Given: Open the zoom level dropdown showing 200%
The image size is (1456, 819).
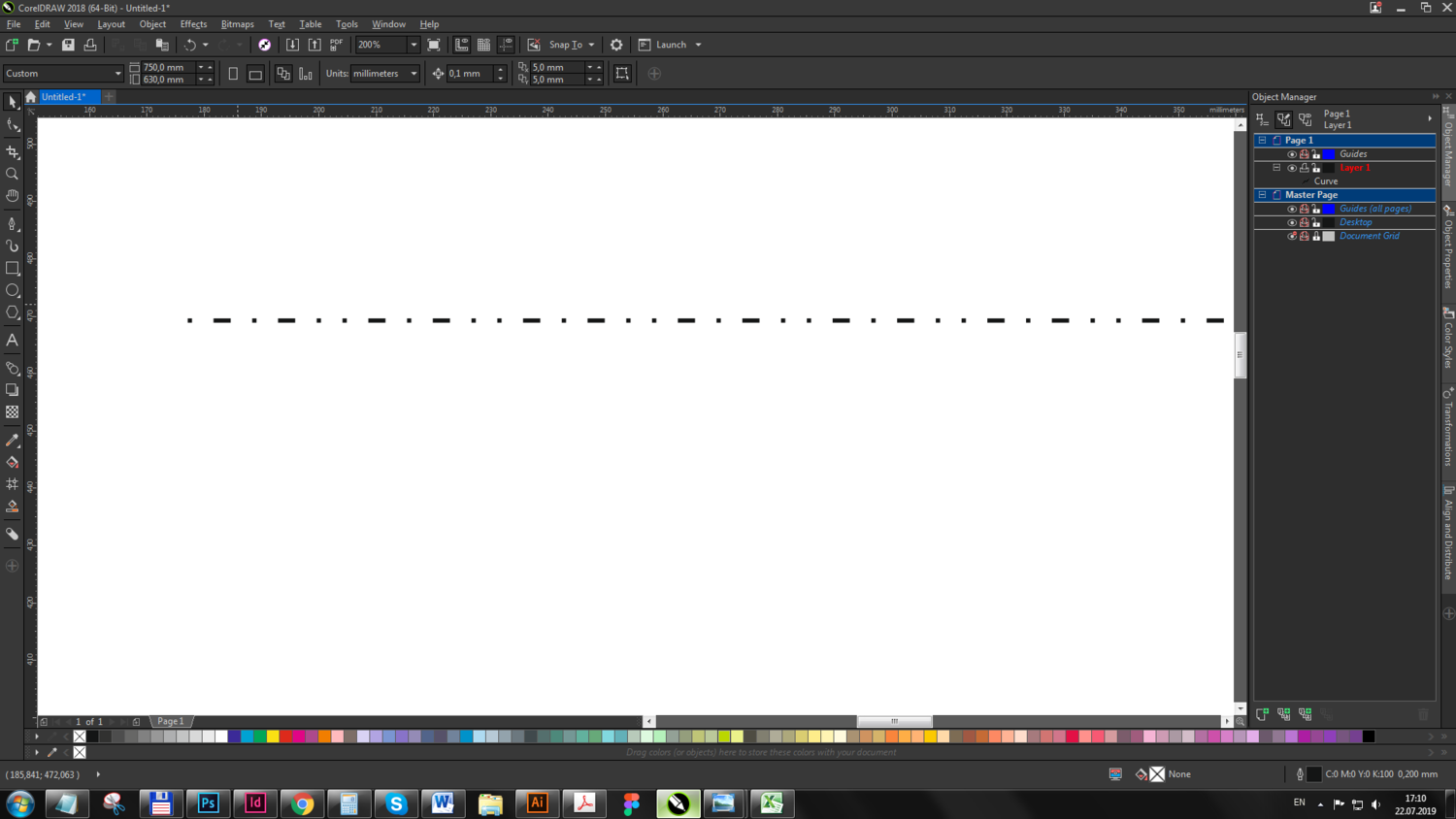Looking at the screenshot, I should click(414, 45).
